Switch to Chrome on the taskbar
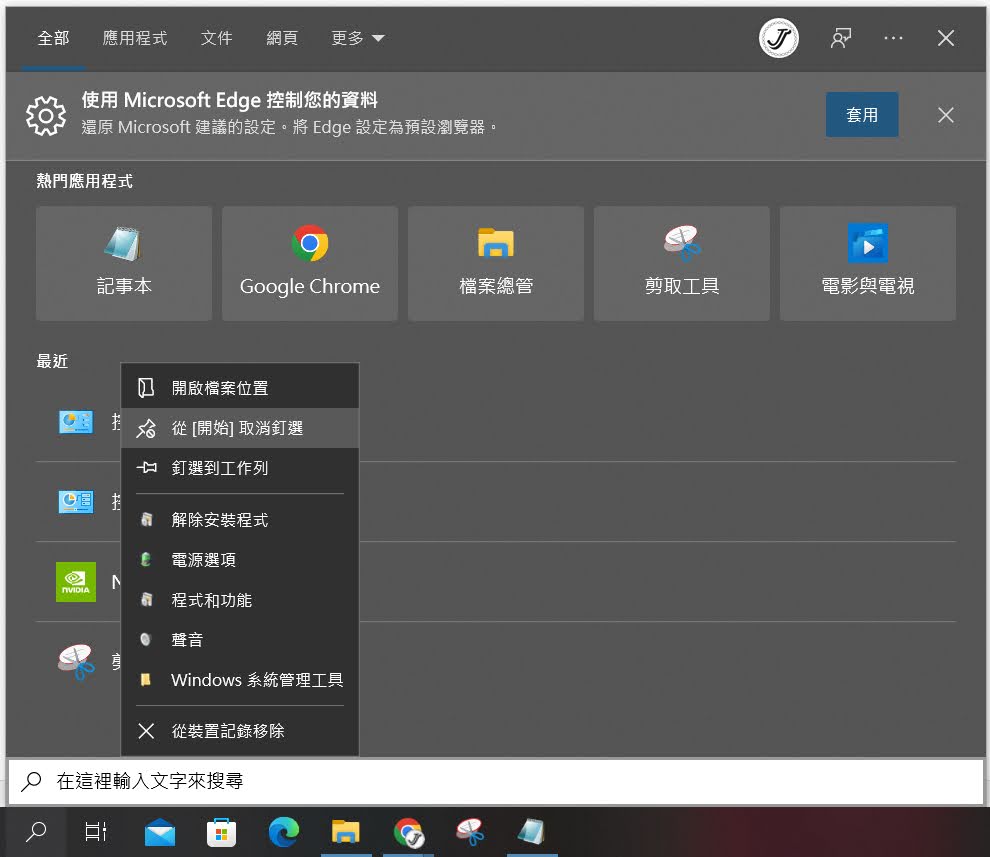990x857 pixels. coord(408,832)
